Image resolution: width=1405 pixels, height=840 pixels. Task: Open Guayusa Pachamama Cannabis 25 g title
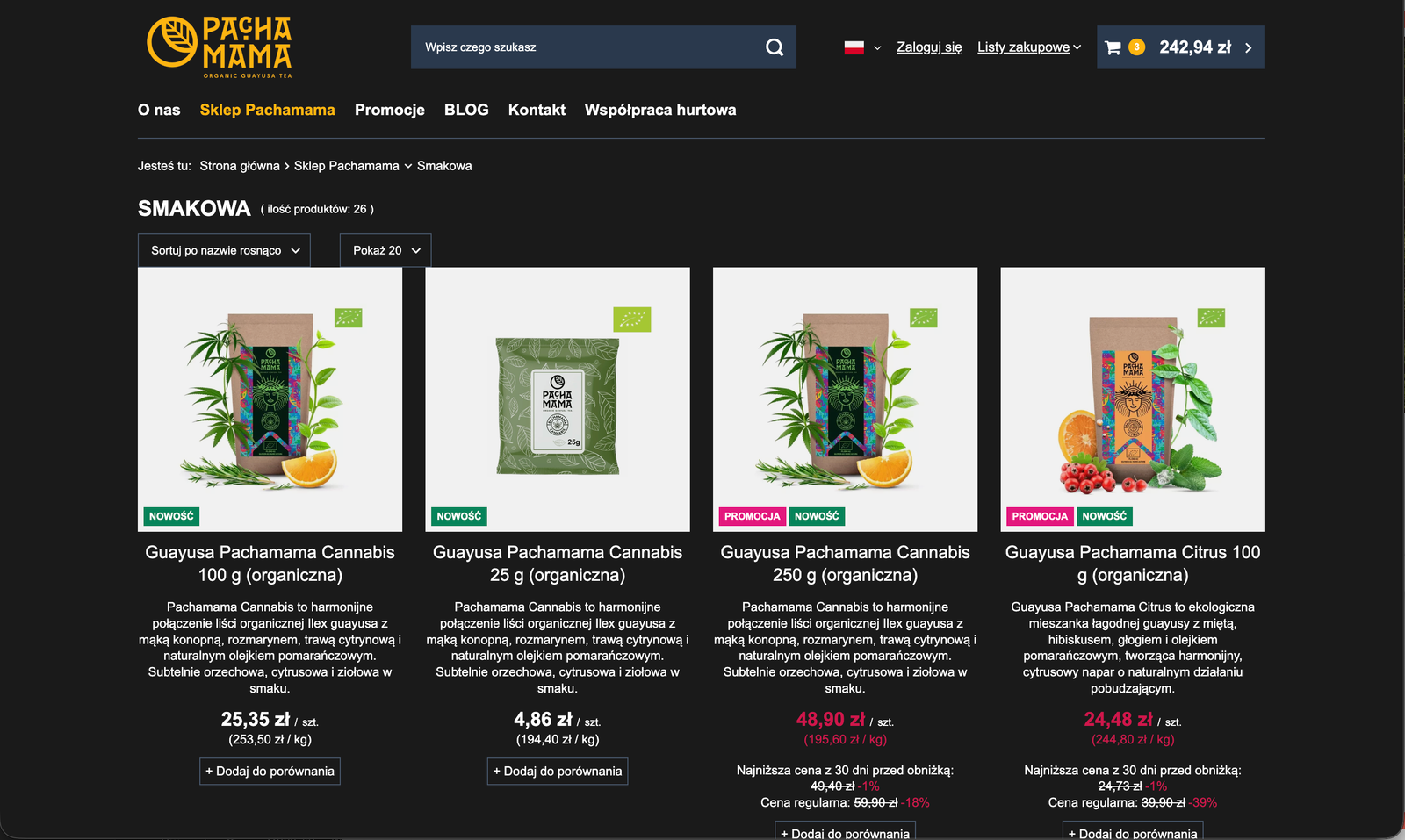pos(558,564)
